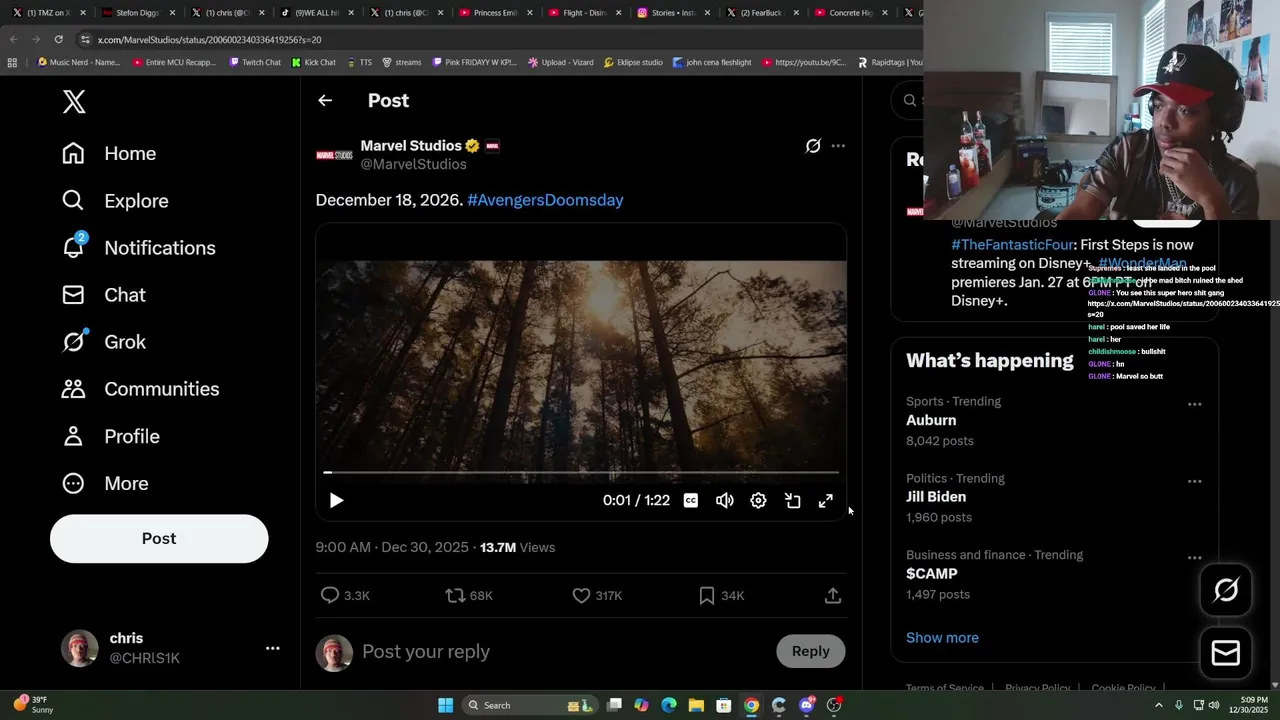Open the Auburn trending topic

click(x=931, y=420)
